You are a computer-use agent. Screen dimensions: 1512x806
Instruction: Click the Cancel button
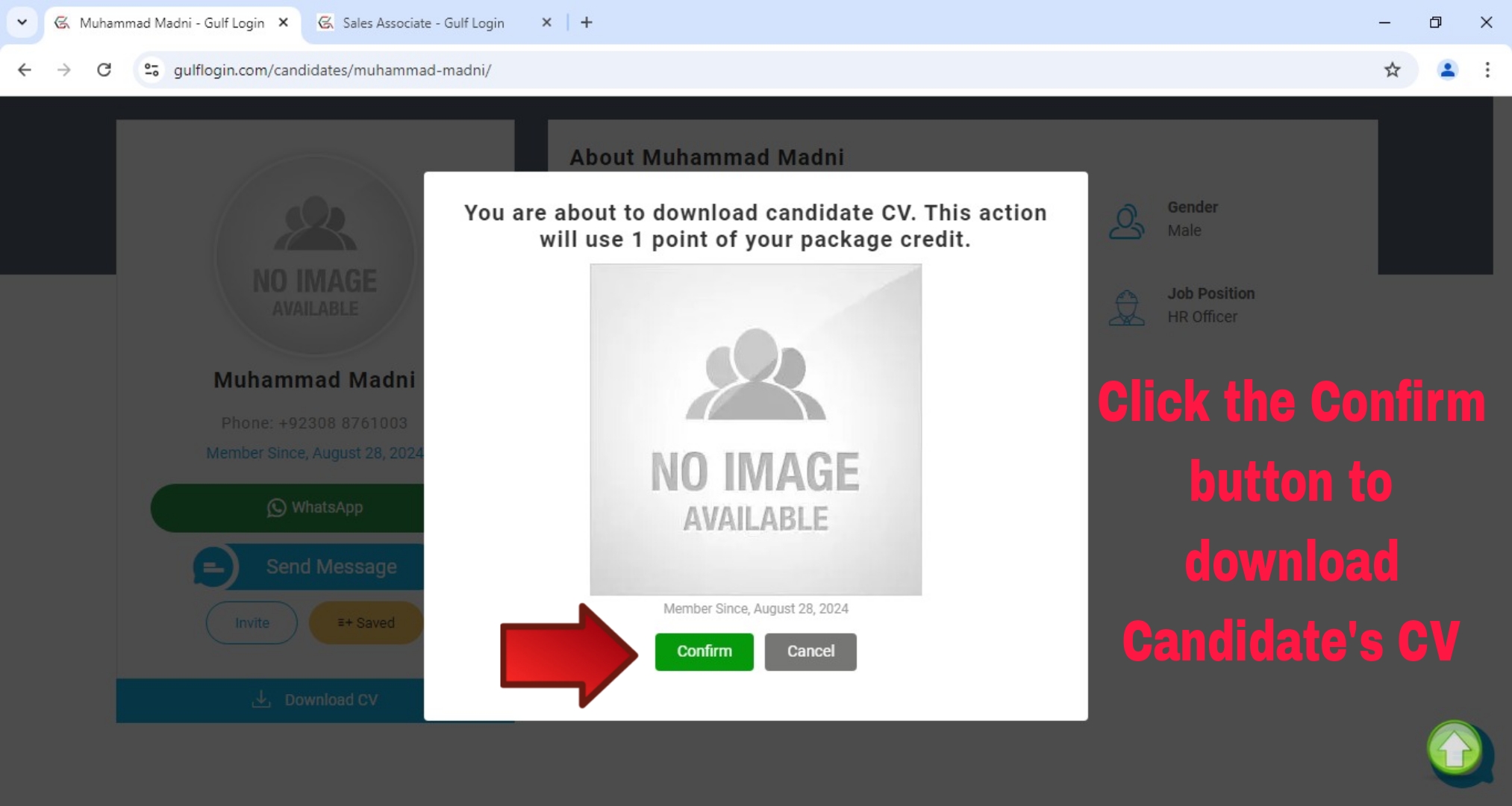point(810,651)
